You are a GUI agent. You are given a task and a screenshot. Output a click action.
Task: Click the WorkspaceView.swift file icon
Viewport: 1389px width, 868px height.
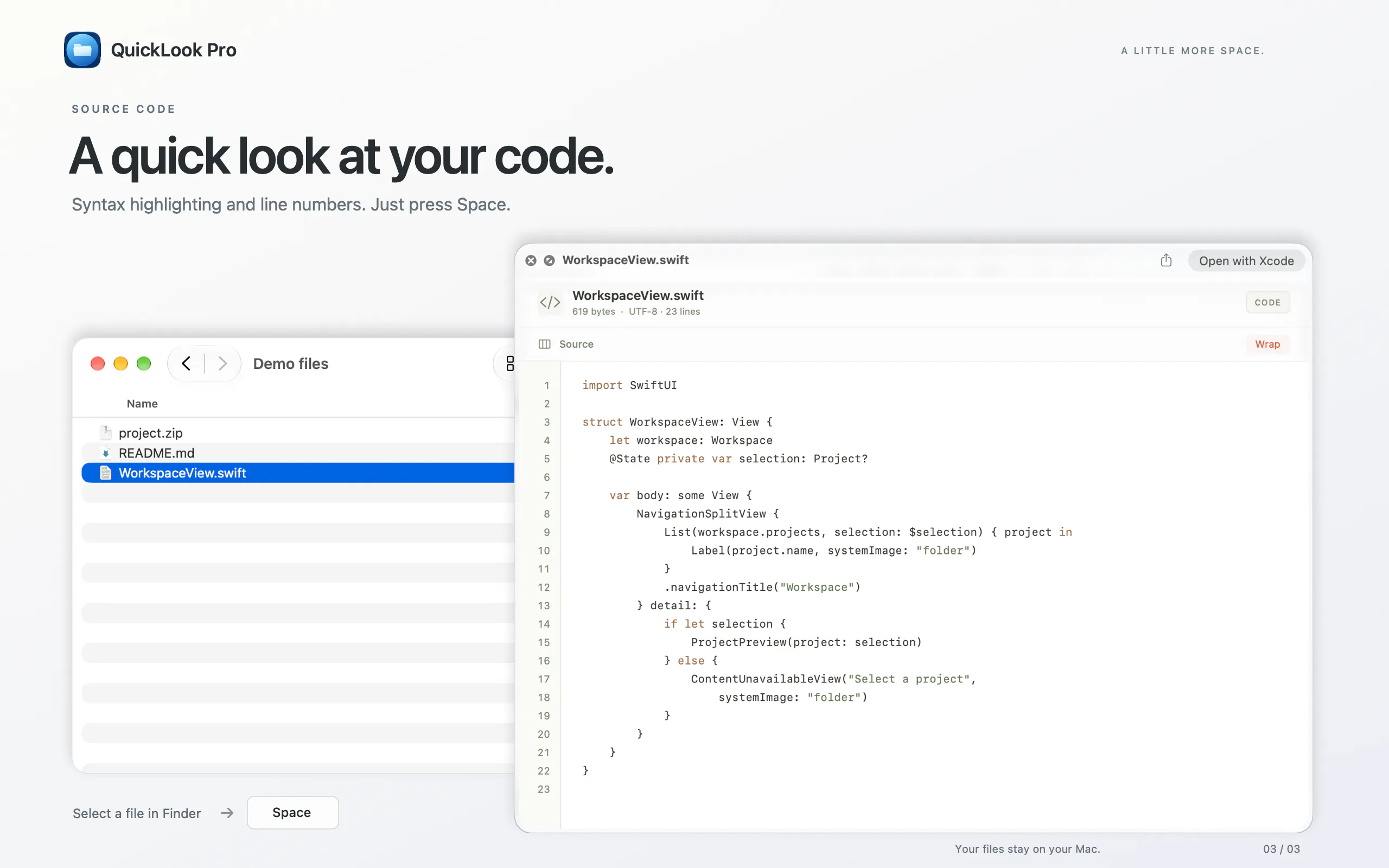[x=106, y=473]
